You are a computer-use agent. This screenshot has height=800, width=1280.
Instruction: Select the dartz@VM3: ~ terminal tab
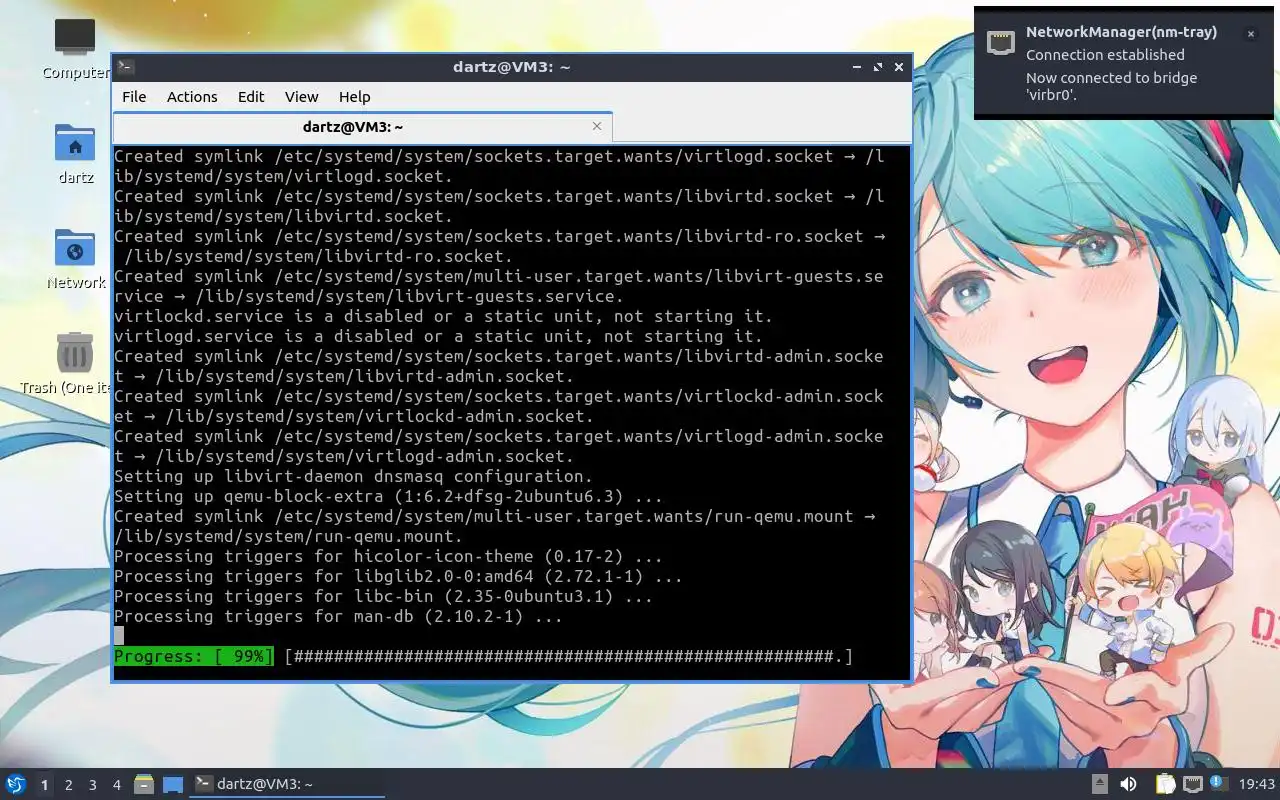pos(362,127)
